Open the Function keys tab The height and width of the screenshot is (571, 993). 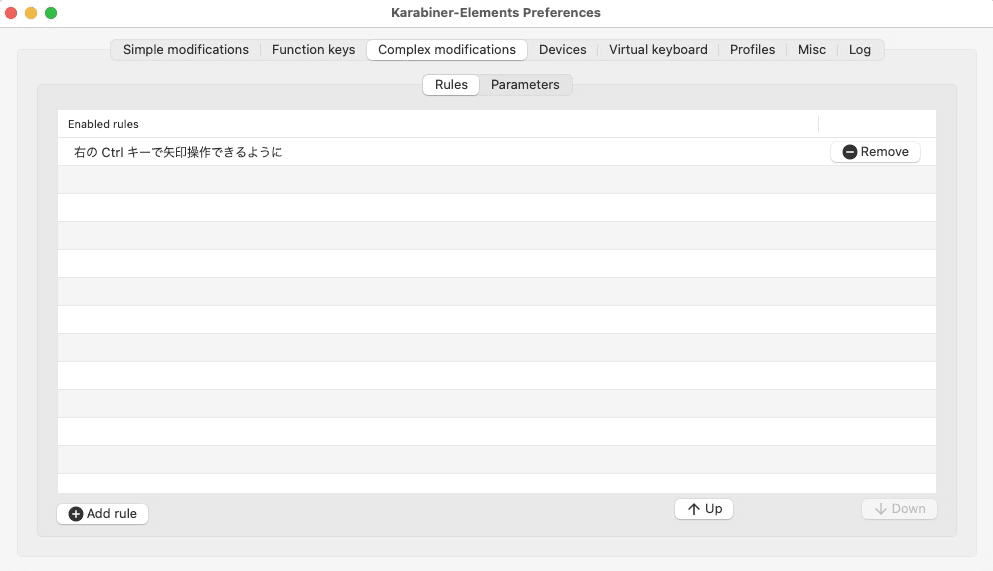(x=313, y=49)
